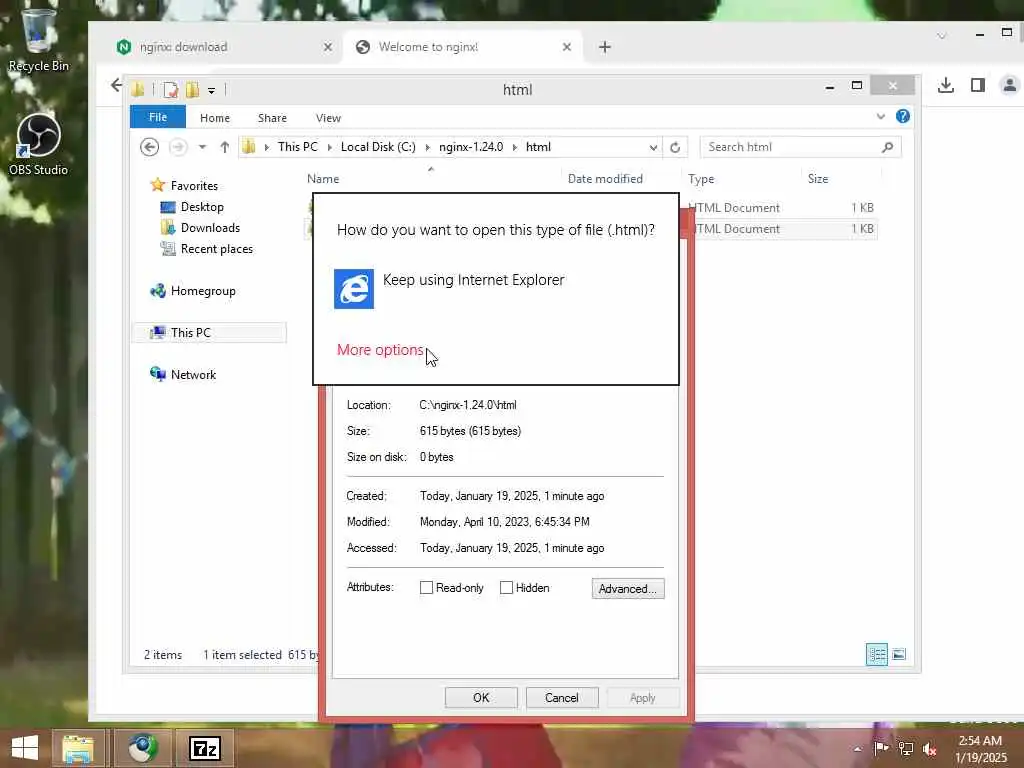Click OK in Properties dialog
This screenshot has width=1024, height=768.
481,697
